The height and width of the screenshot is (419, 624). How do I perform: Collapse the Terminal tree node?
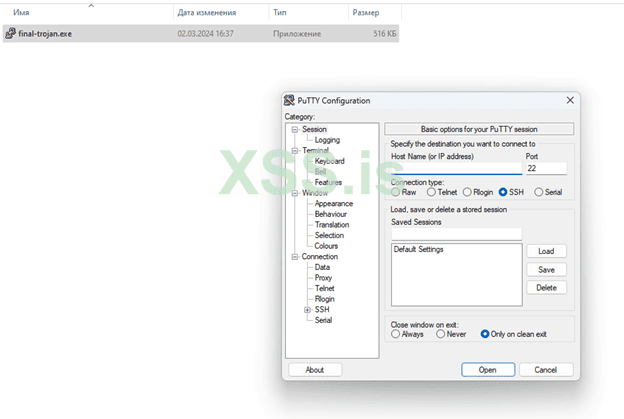[295, 151]
